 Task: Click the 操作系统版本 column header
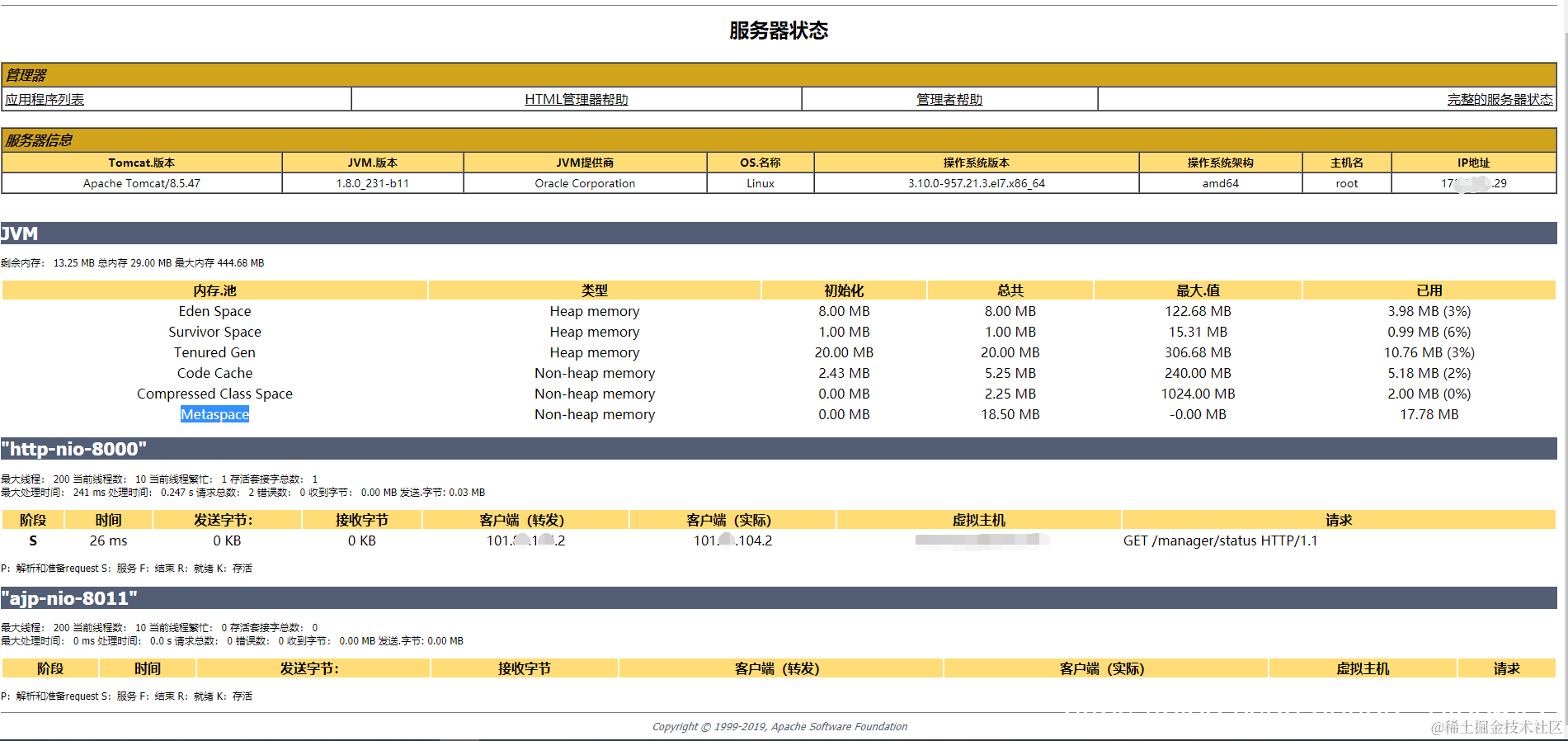977,163
